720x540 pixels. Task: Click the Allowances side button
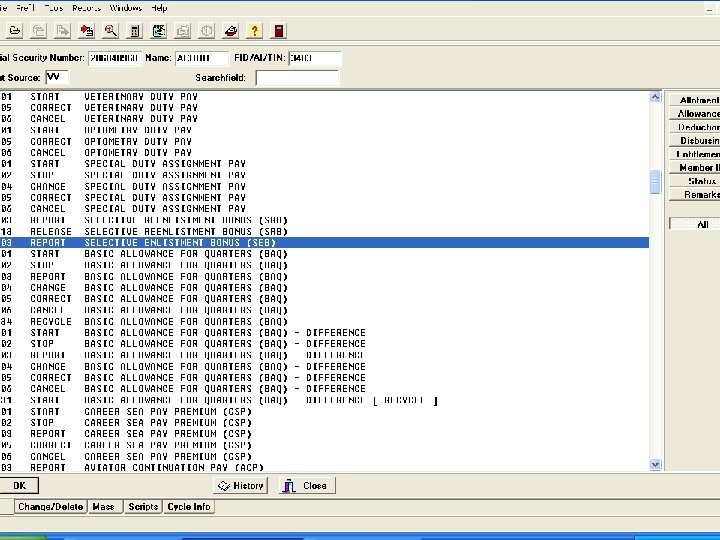coord(695,113)
